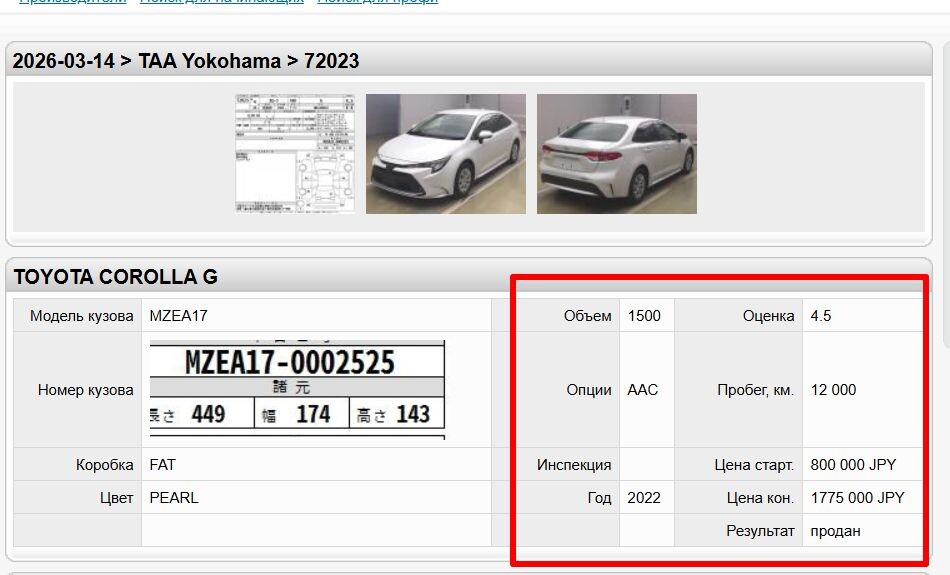The image size is (950, 575).
Task: Select the '1775 000 JPY' final price
Action: point(857,497)
